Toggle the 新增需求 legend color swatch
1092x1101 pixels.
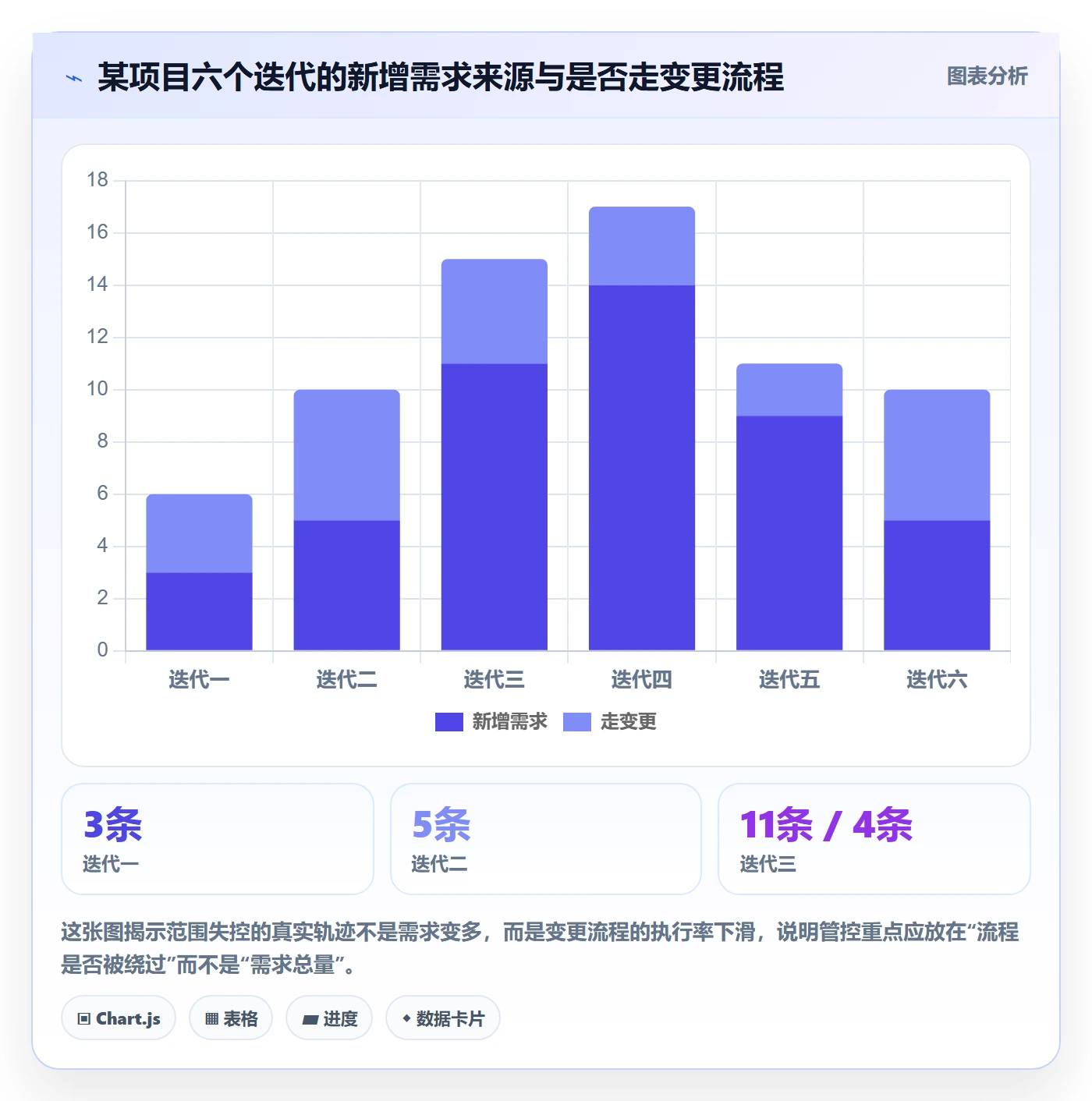tap(449, 722)
